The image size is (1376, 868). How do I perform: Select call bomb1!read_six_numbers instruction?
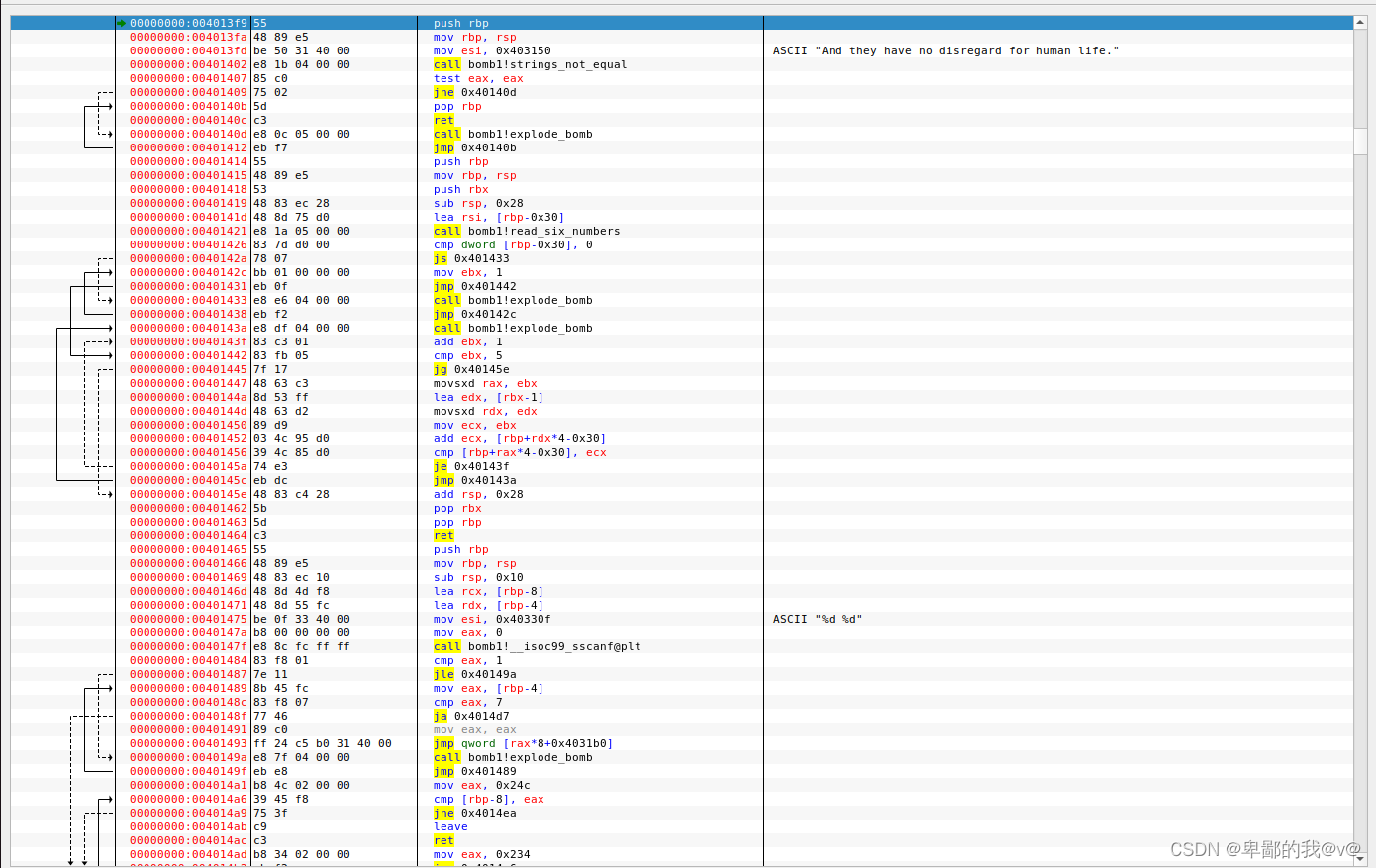[527, 231]
